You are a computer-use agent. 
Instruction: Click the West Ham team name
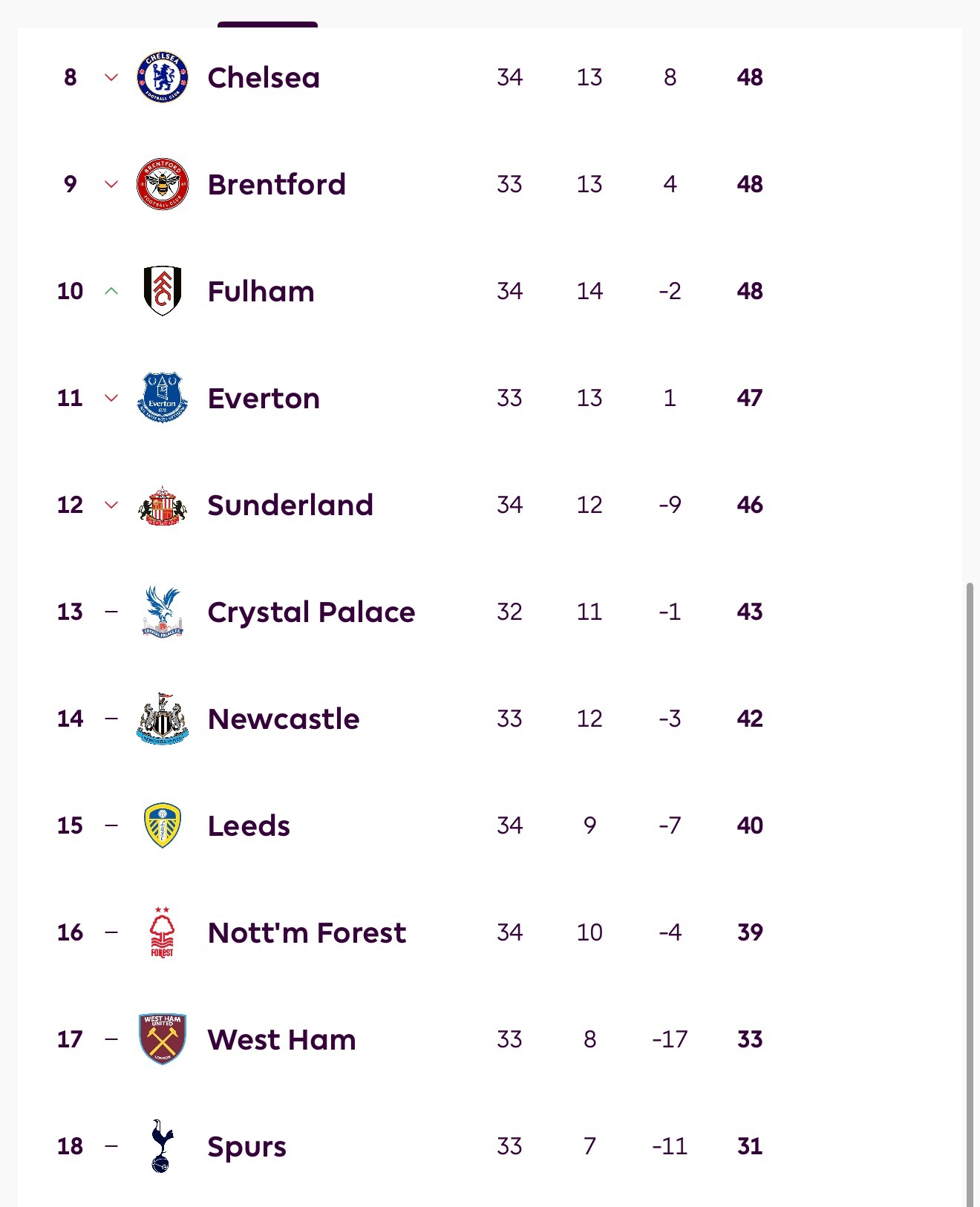pos(281,1039)
